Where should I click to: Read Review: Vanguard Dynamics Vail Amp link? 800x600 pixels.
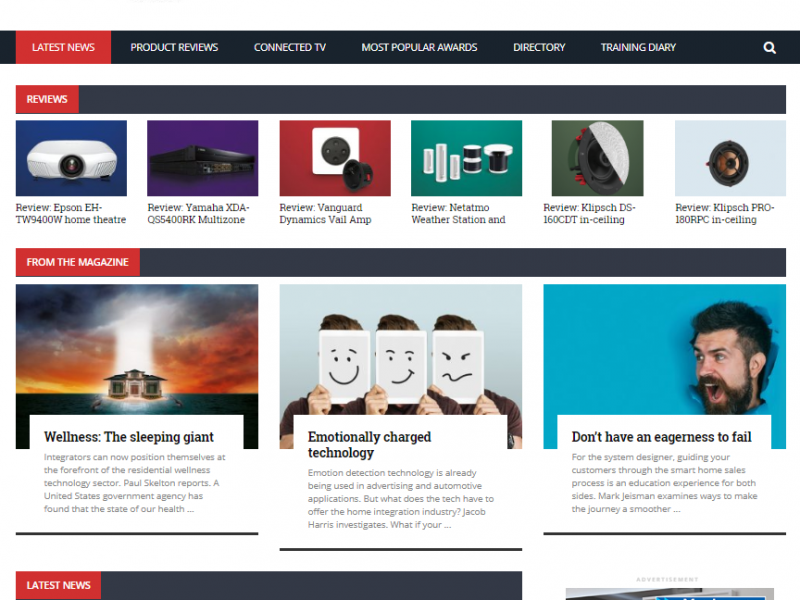coord(326,213)
